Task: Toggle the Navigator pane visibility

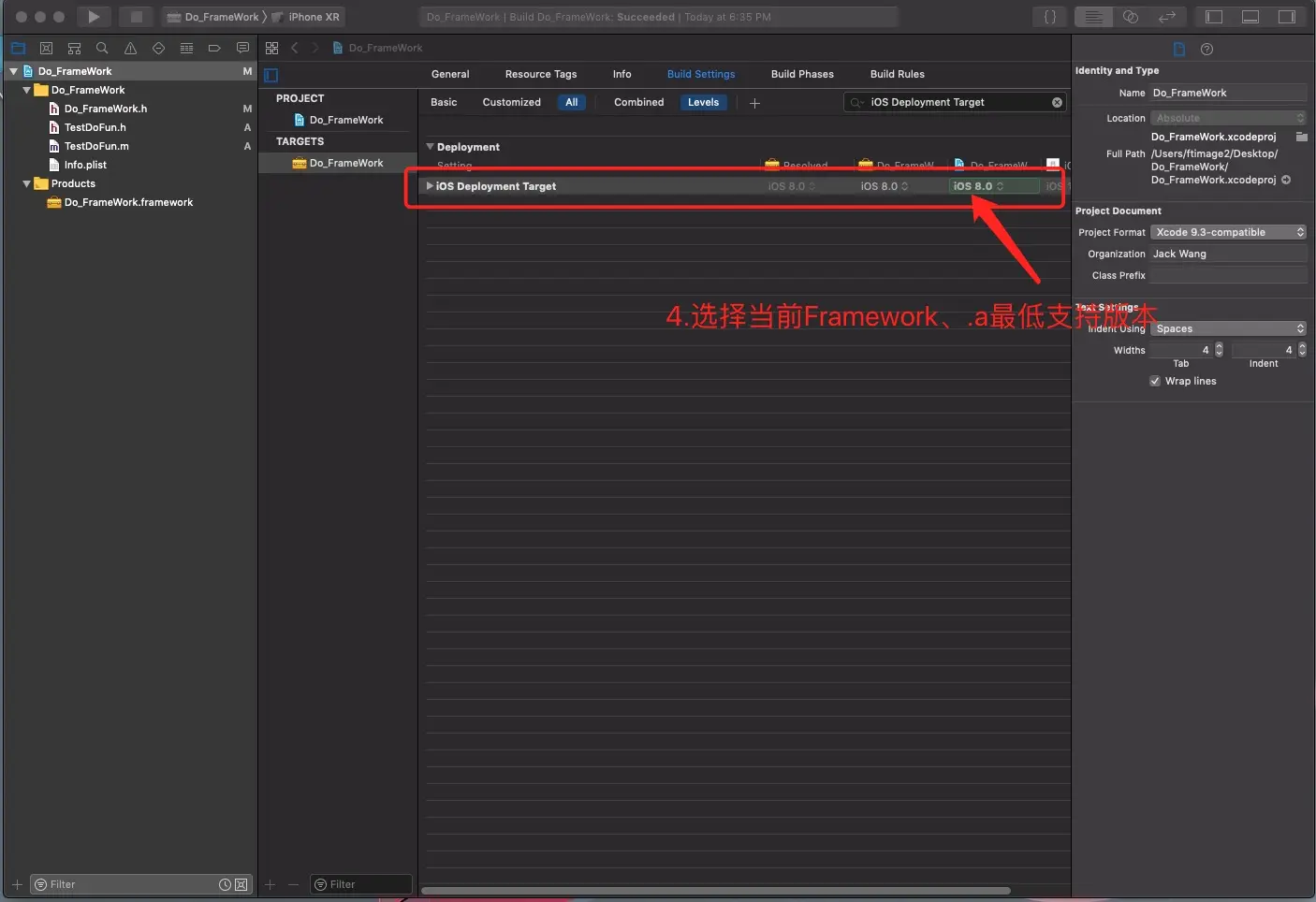Action: point(1214,17)
